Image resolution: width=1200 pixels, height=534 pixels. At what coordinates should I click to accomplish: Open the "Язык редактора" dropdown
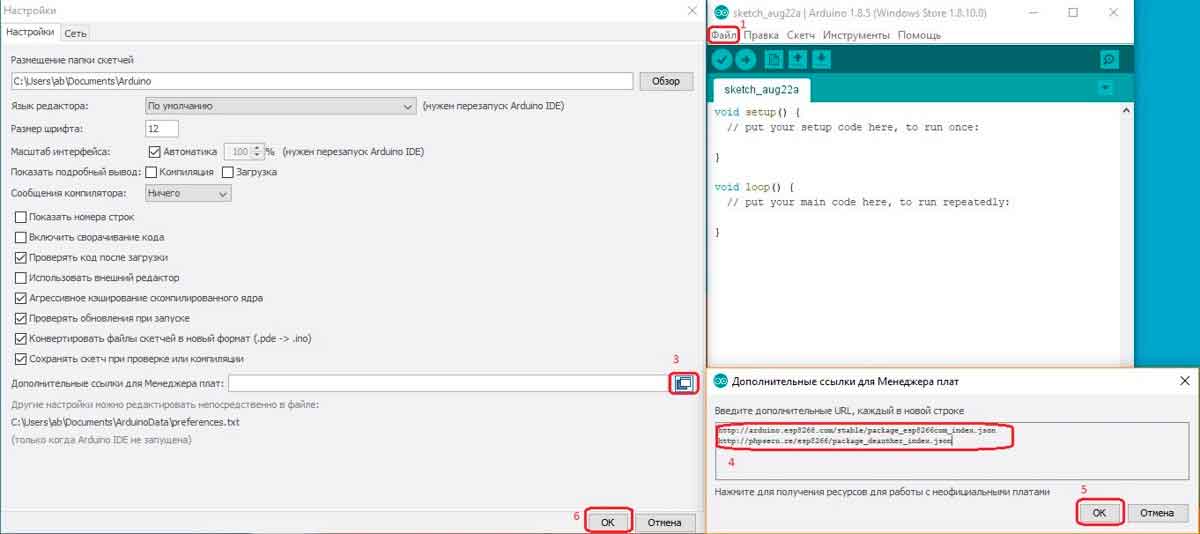(279, 105)
